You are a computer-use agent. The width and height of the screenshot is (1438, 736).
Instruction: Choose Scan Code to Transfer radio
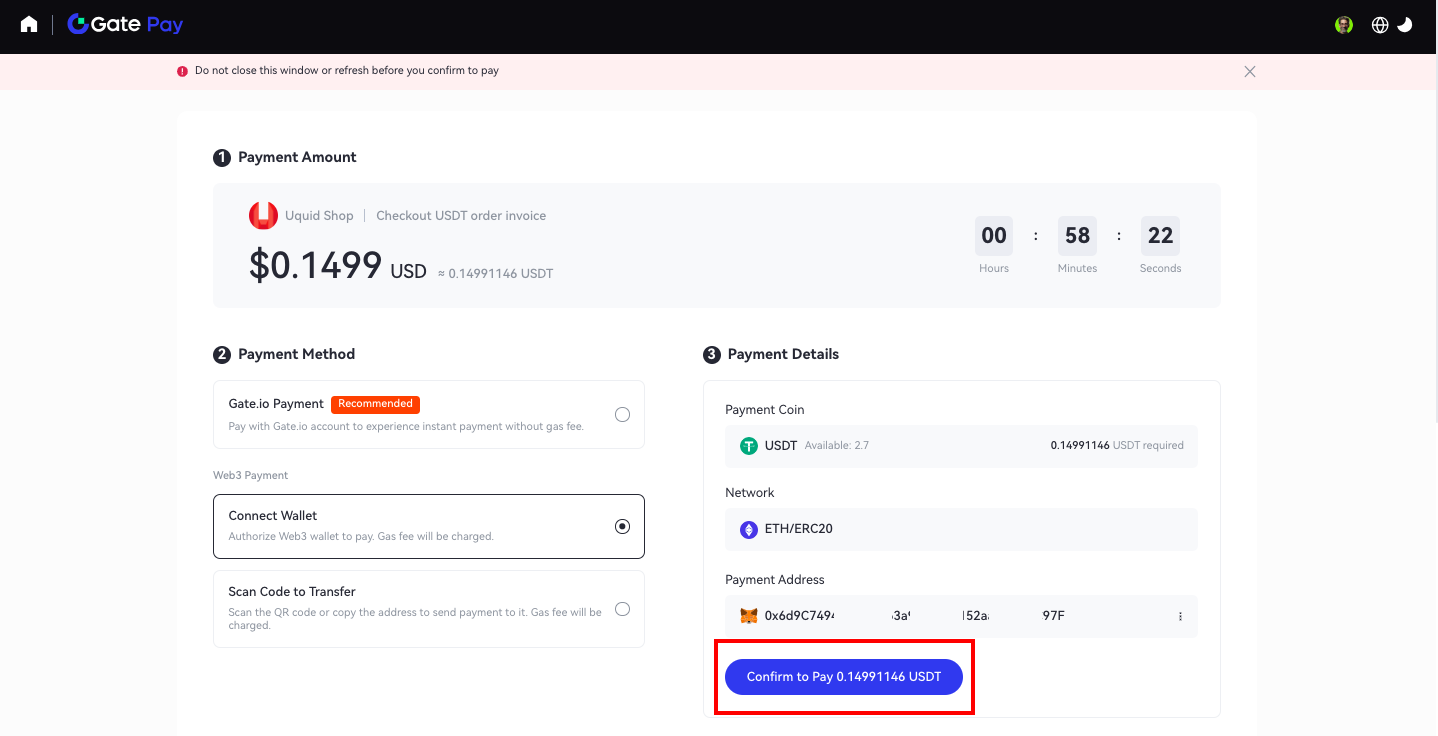(x=622, y=609)
